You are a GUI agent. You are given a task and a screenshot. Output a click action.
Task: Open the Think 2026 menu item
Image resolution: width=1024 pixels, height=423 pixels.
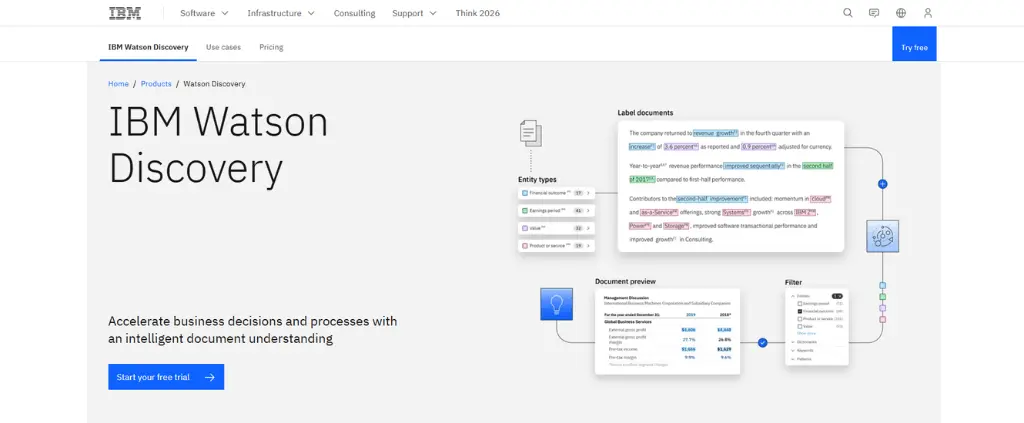(477, 13)
